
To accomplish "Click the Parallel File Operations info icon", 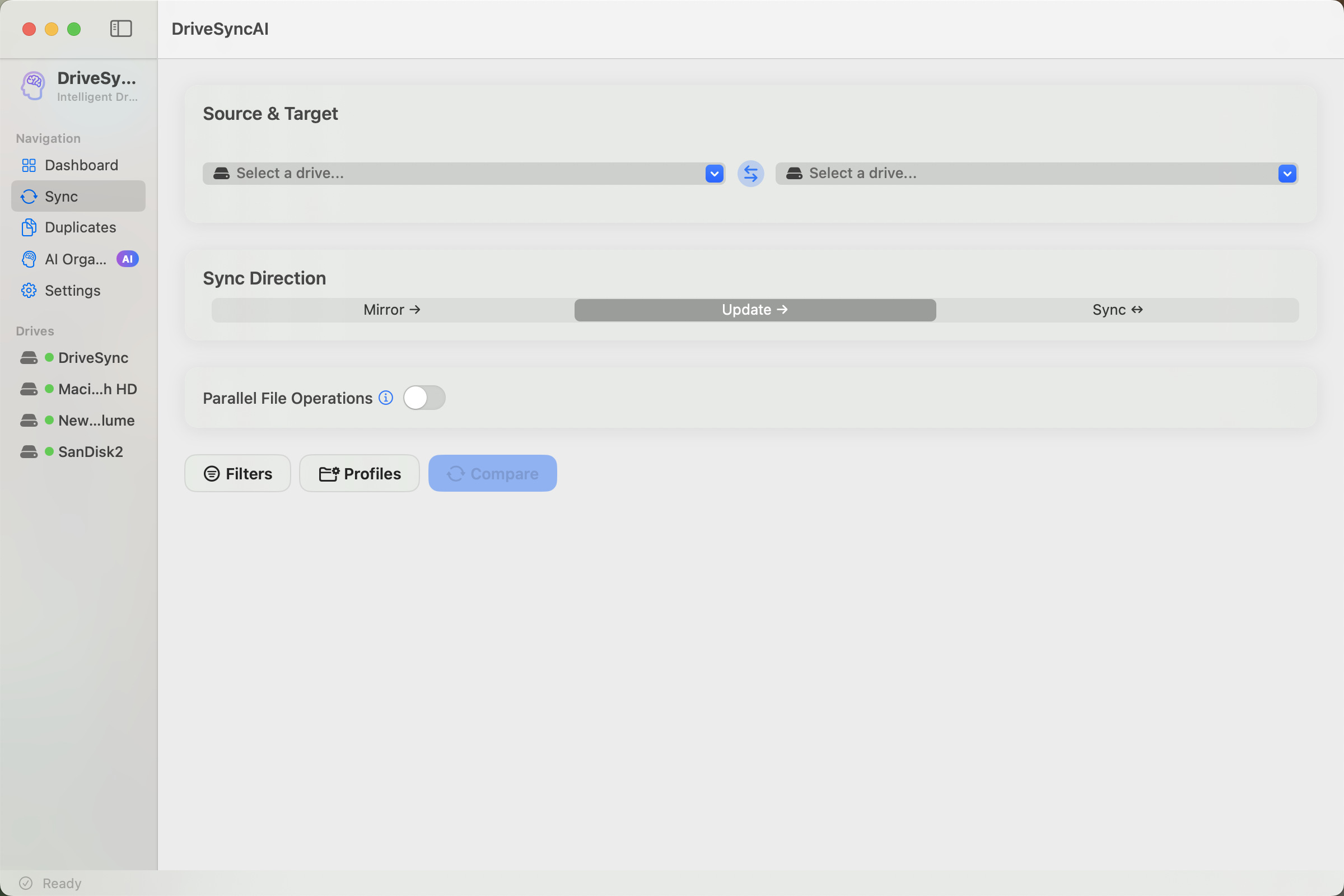I will [386, 398].
